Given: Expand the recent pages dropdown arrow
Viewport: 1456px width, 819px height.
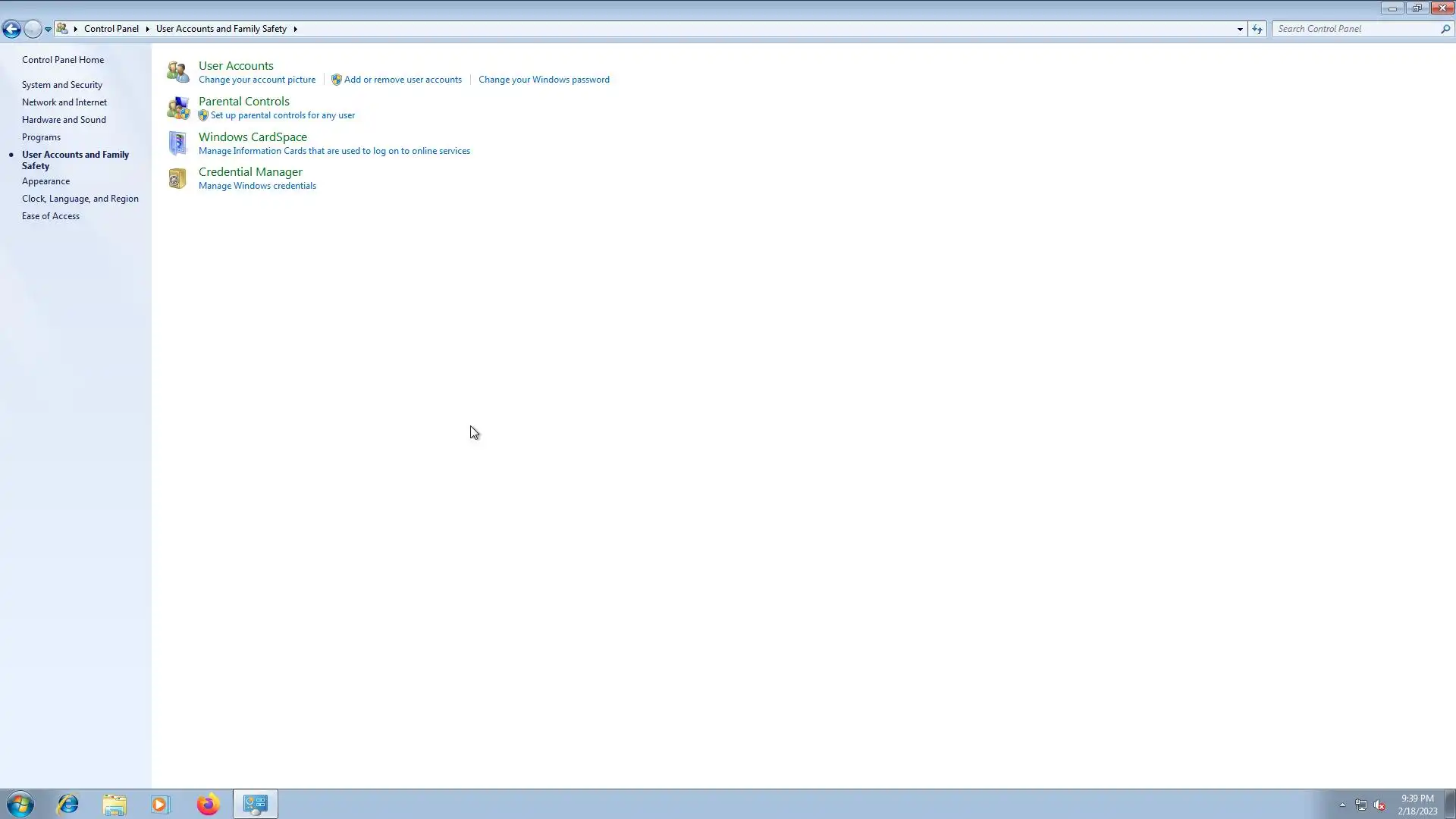Looking at the screenshot, I should tap(48, 30).
